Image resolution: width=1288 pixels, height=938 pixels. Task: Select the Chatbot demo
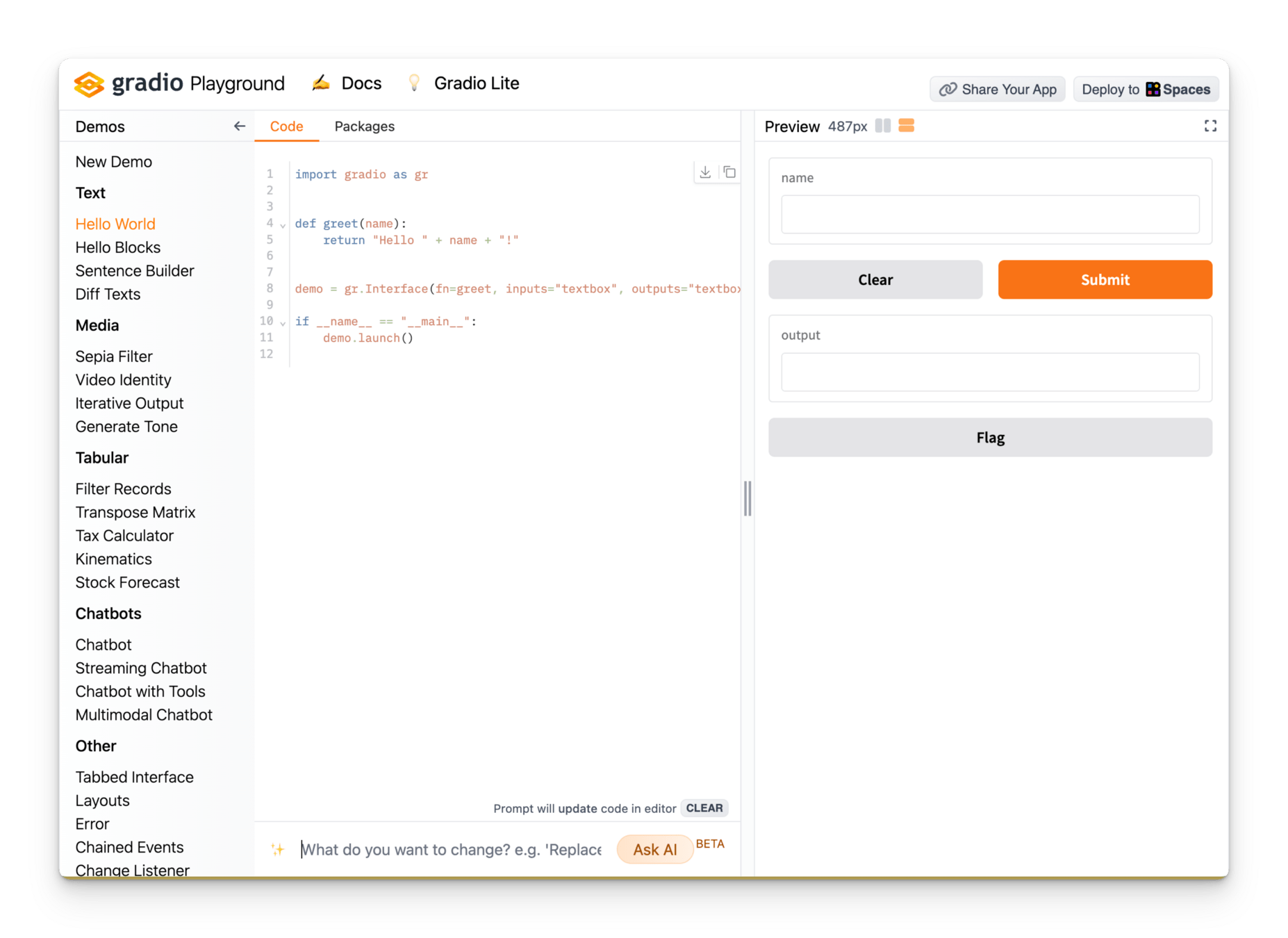coord(104,645)
